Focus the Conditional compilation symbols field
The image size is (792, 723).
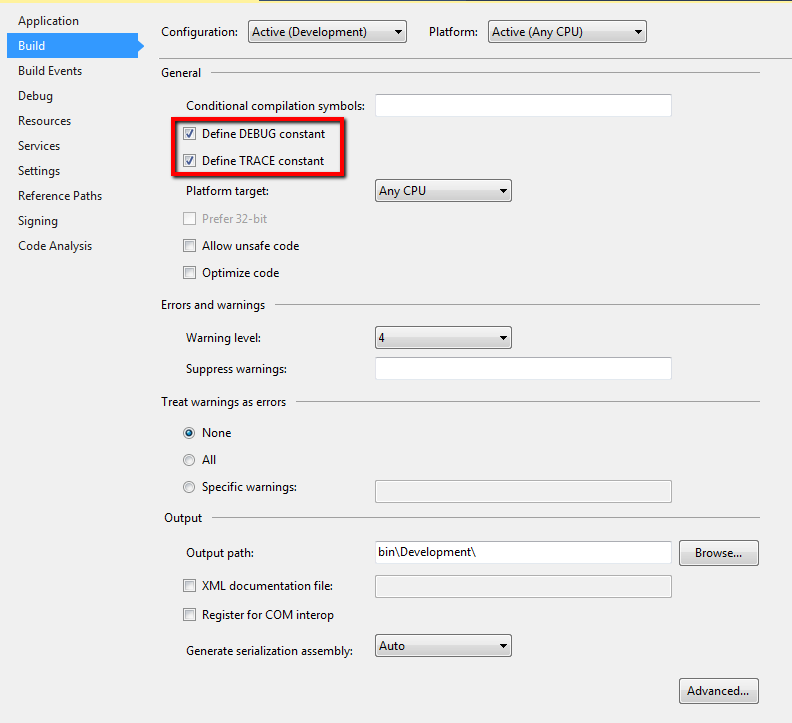(523, 105)
